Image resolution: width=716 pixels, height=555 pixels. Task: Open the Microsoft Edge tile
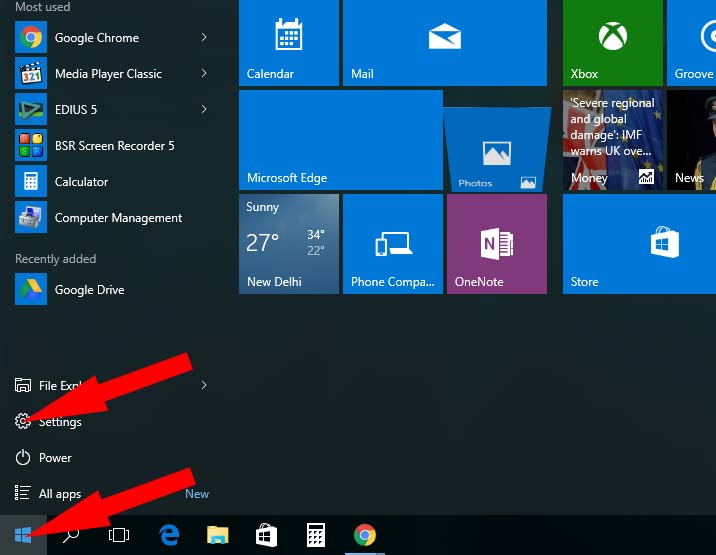341,140
